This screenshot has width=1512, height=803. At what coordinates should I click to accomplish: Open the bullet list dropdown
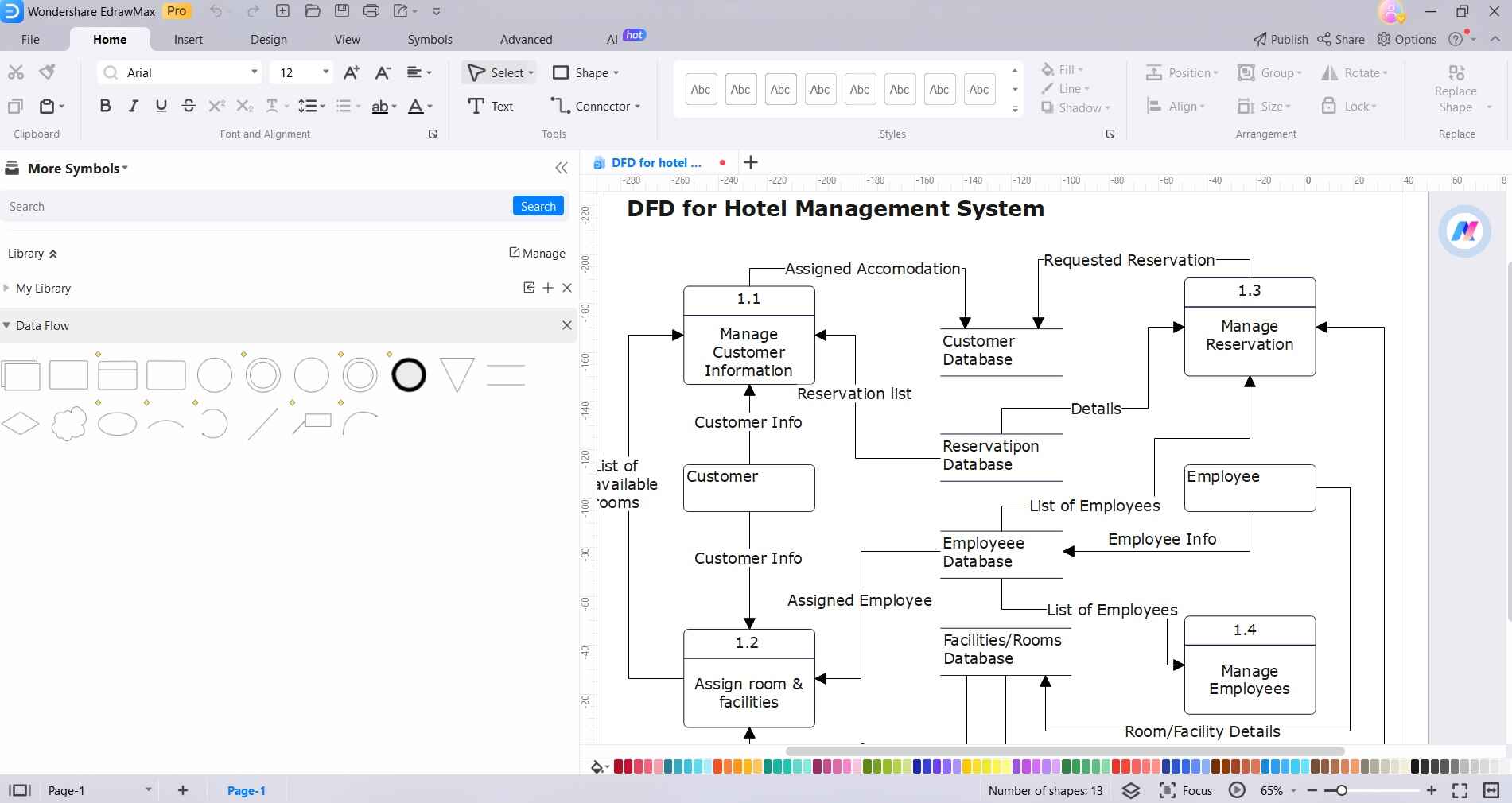click(348, 106)
